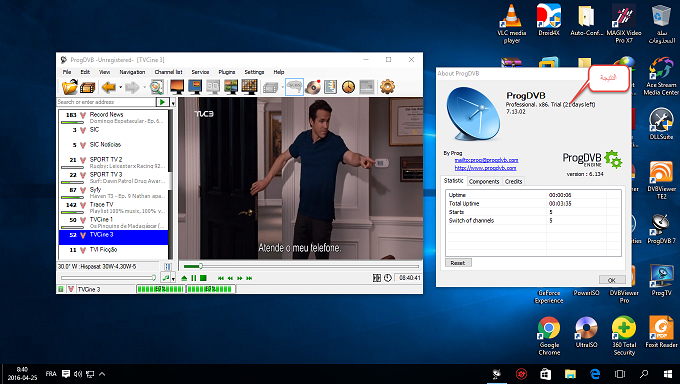
Task: Open file folder icon in ProgDVB toolbar
Action: 69,87
